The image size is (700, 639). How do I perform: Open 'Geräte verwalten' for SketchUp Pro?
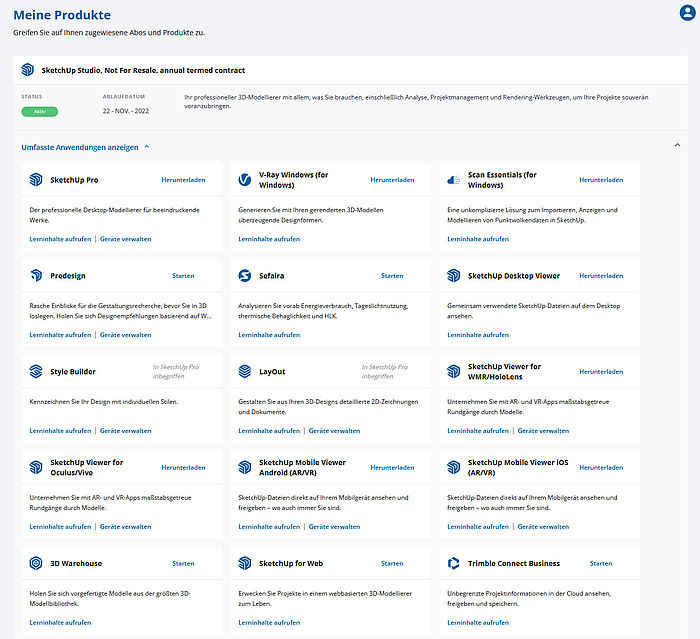tap(125, 239)
